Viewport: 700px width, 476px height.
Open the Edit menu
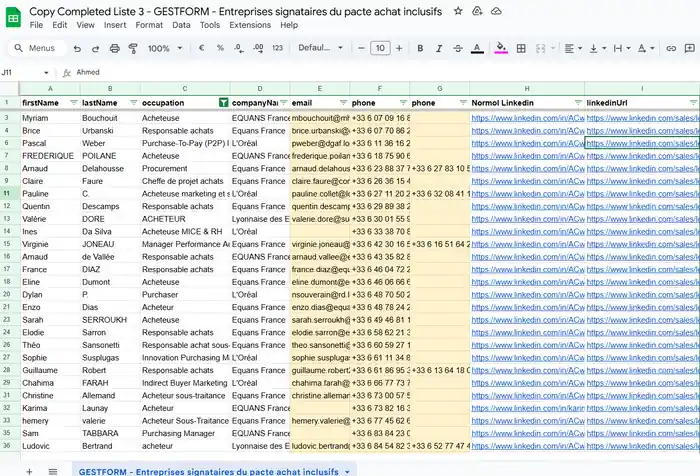tap(59, 25)
